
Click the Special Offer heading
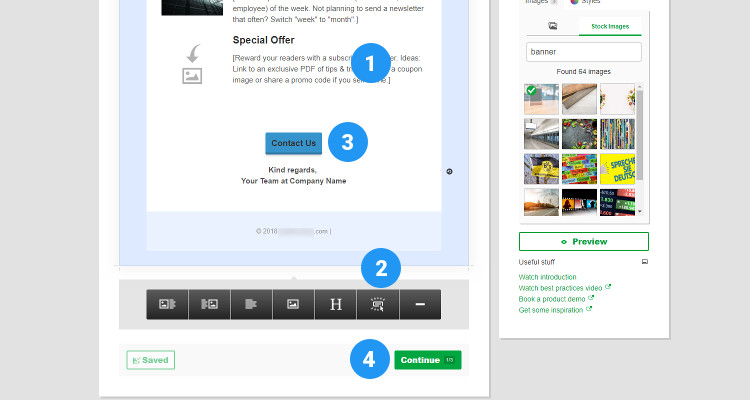(x=264, y=40)
